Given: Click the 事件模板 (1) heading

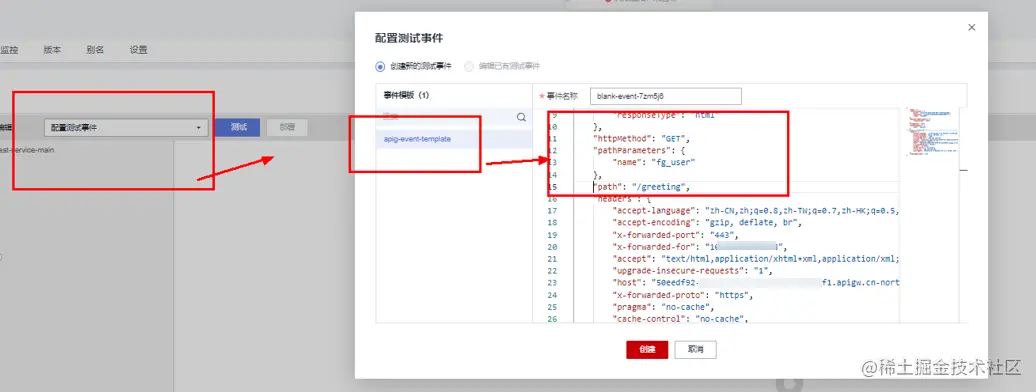Looking at the screenshot, I should (406, 95).
